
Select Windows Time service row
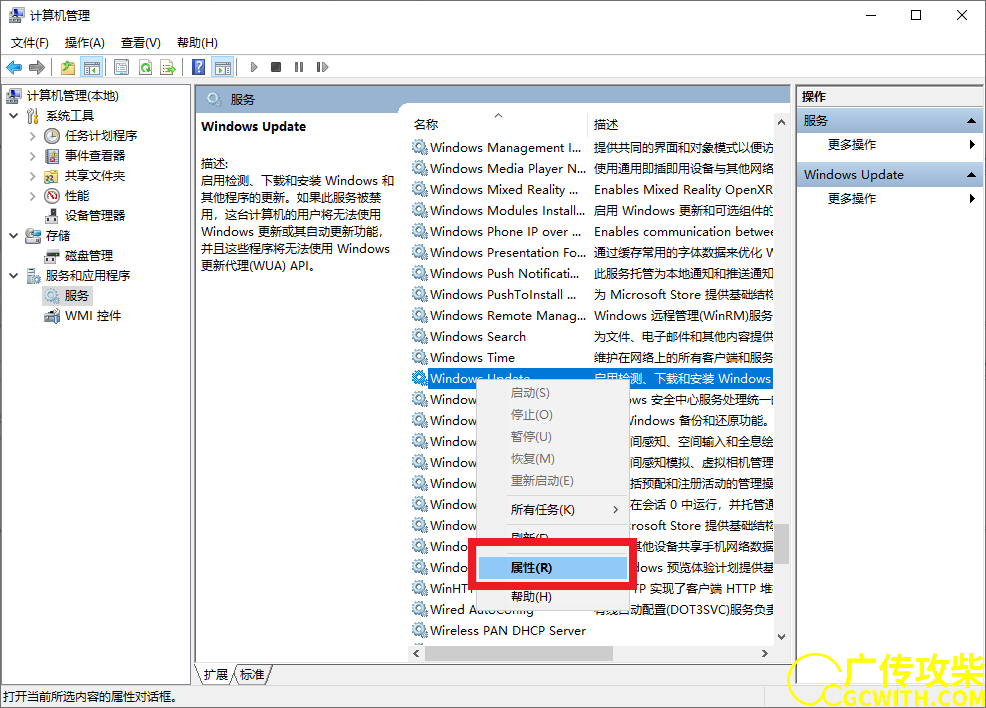coord(592,358)
